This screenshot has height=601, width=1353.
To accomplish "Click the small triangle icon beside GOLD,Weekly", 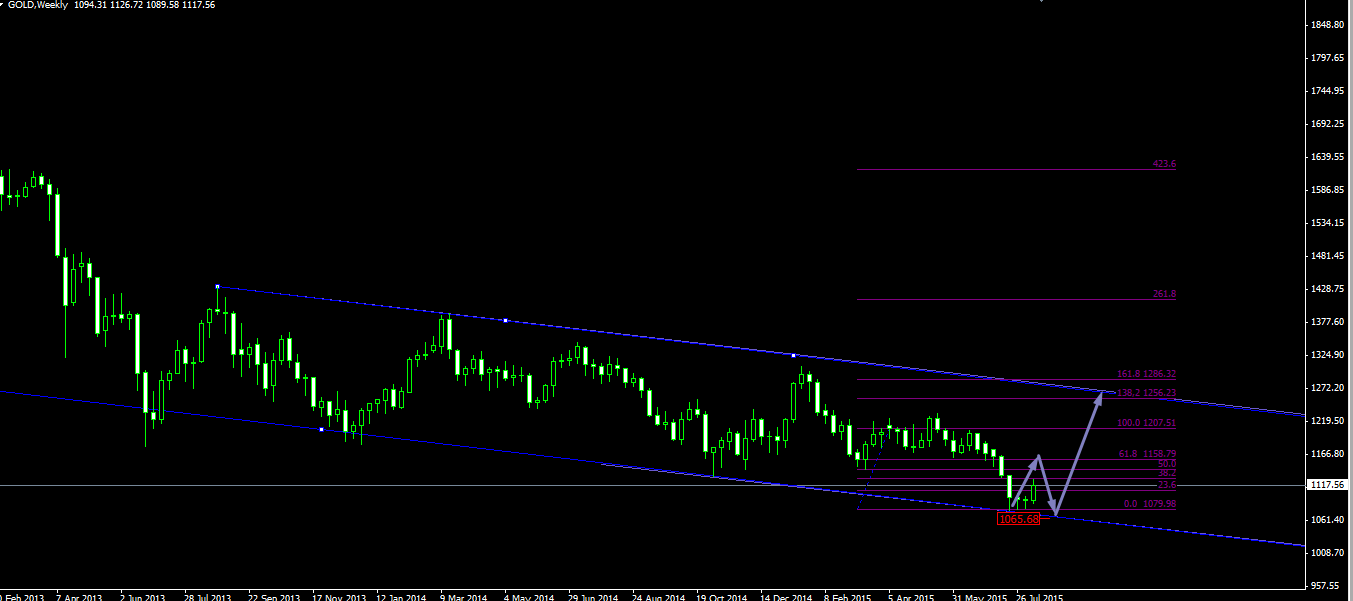I will click(3, 4).
